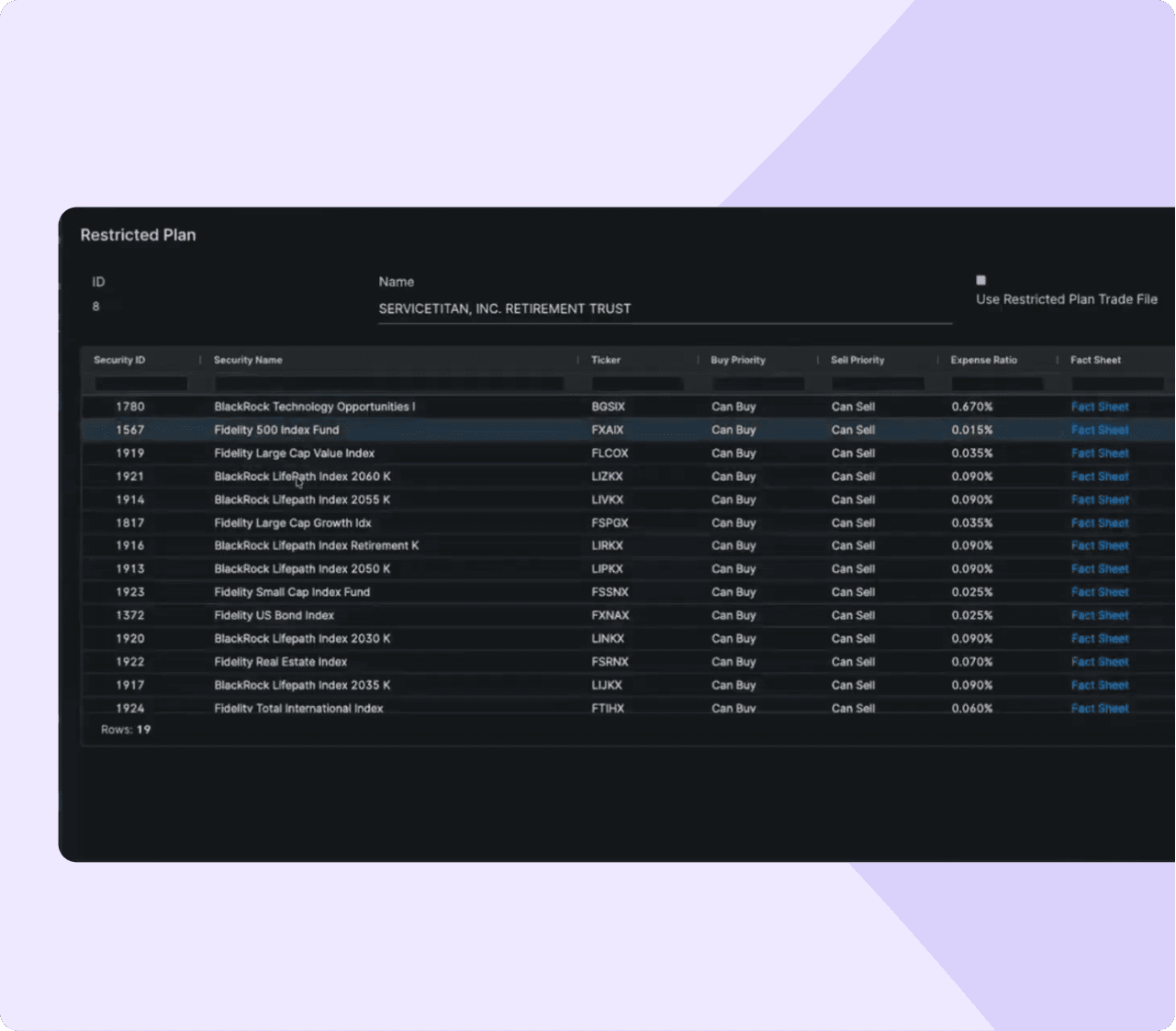
Task: Click Security ID 1372 cell
Action: pyautogui.click(x=129, y=615)
